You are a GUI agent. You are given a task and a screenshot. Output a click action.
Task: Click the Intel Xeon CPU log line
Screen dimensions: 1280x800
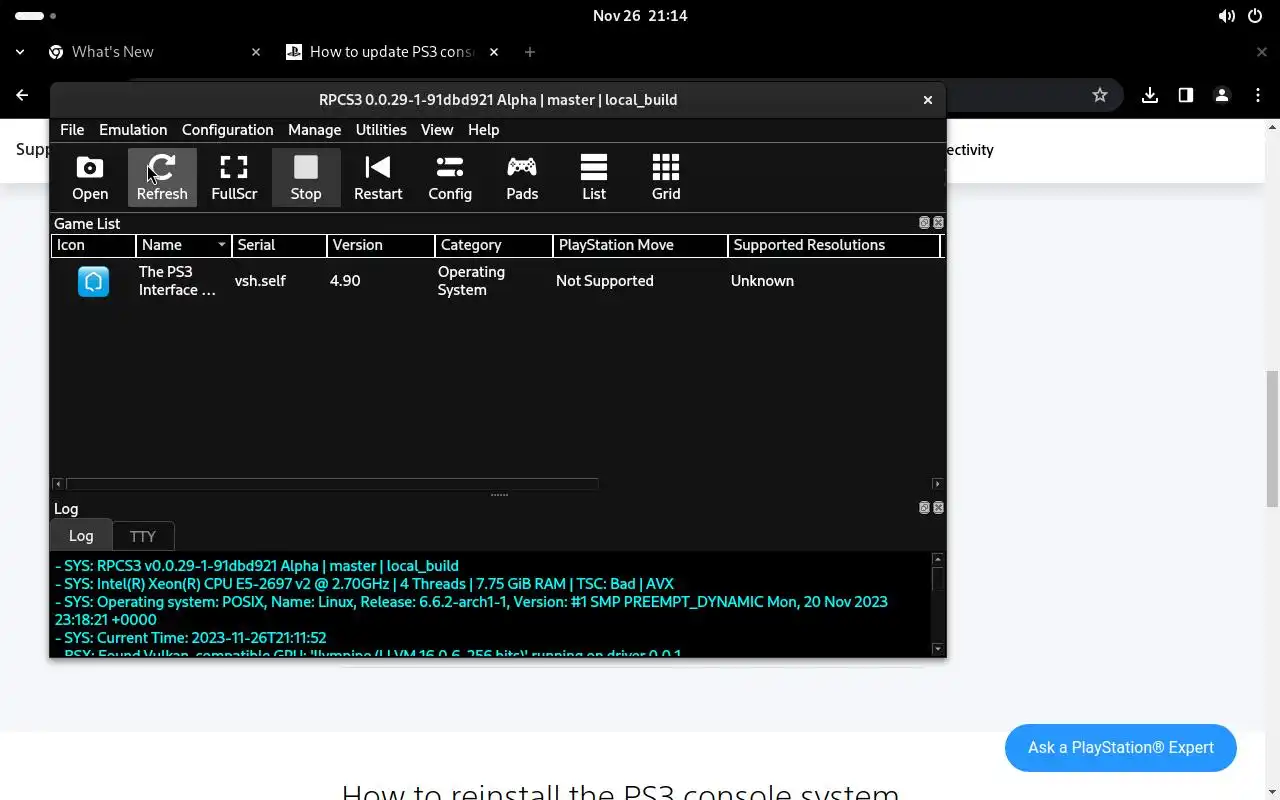[x=364, y=584]
